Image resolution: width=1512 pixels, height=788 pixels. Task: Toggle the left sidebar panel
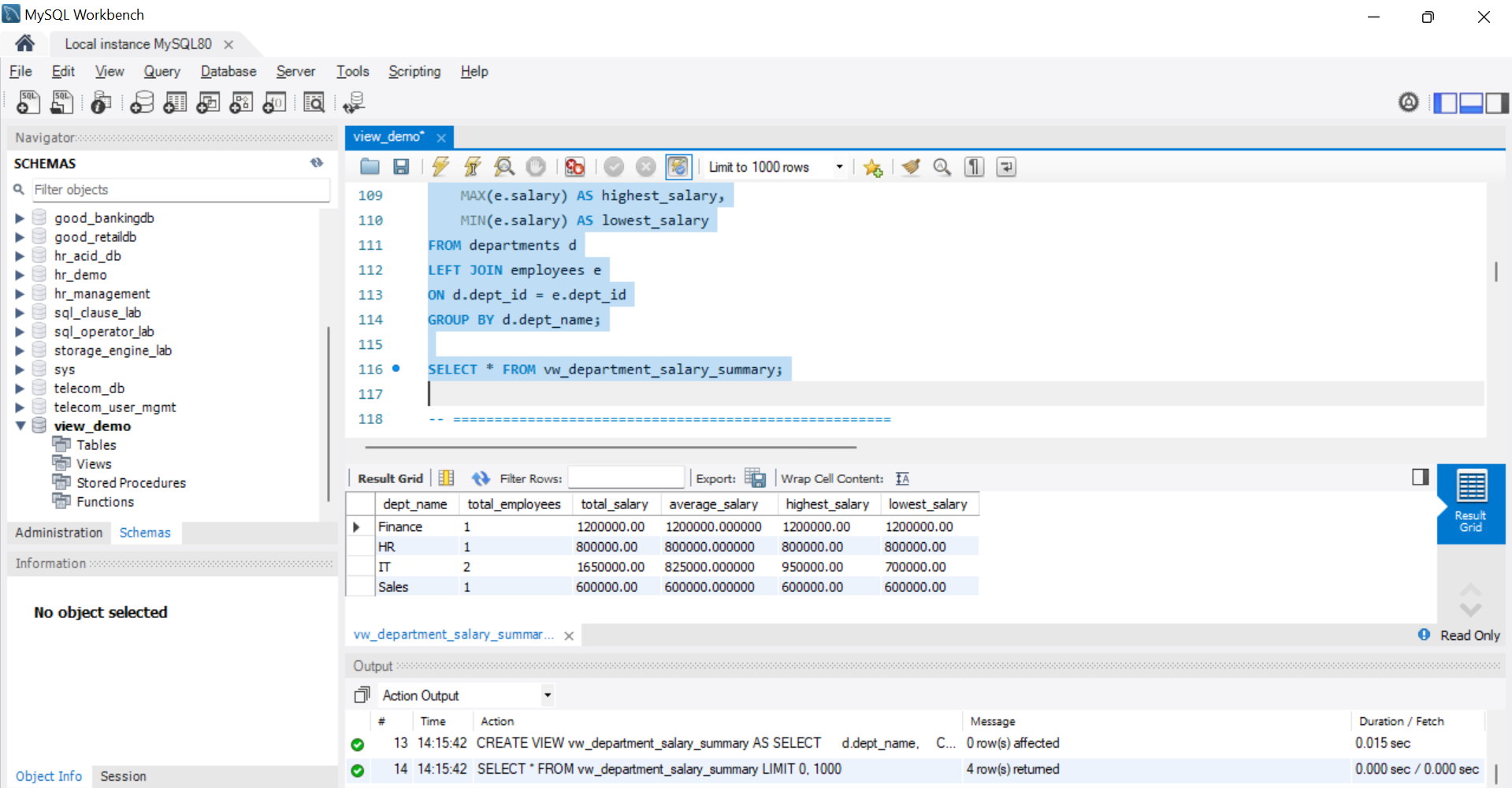tap(1445, 102)
